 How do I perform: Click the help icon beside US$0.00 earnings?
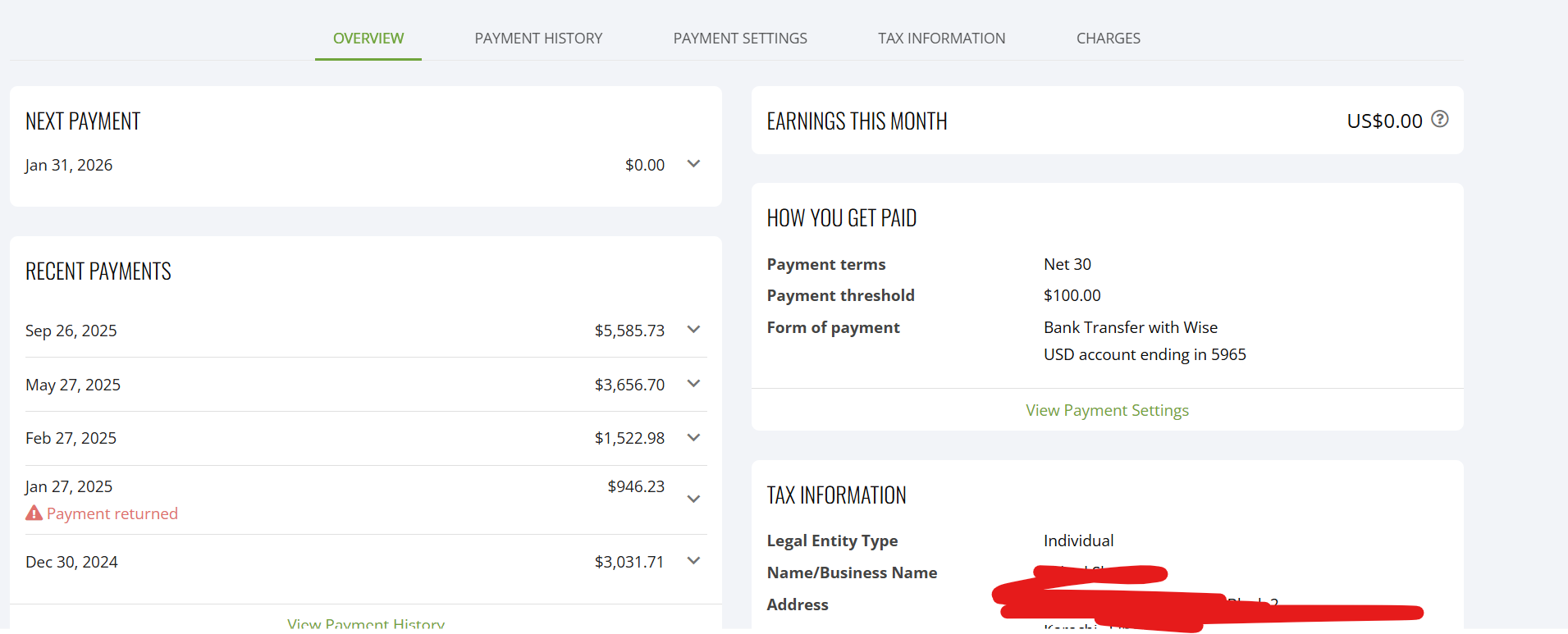point(1439,120)
